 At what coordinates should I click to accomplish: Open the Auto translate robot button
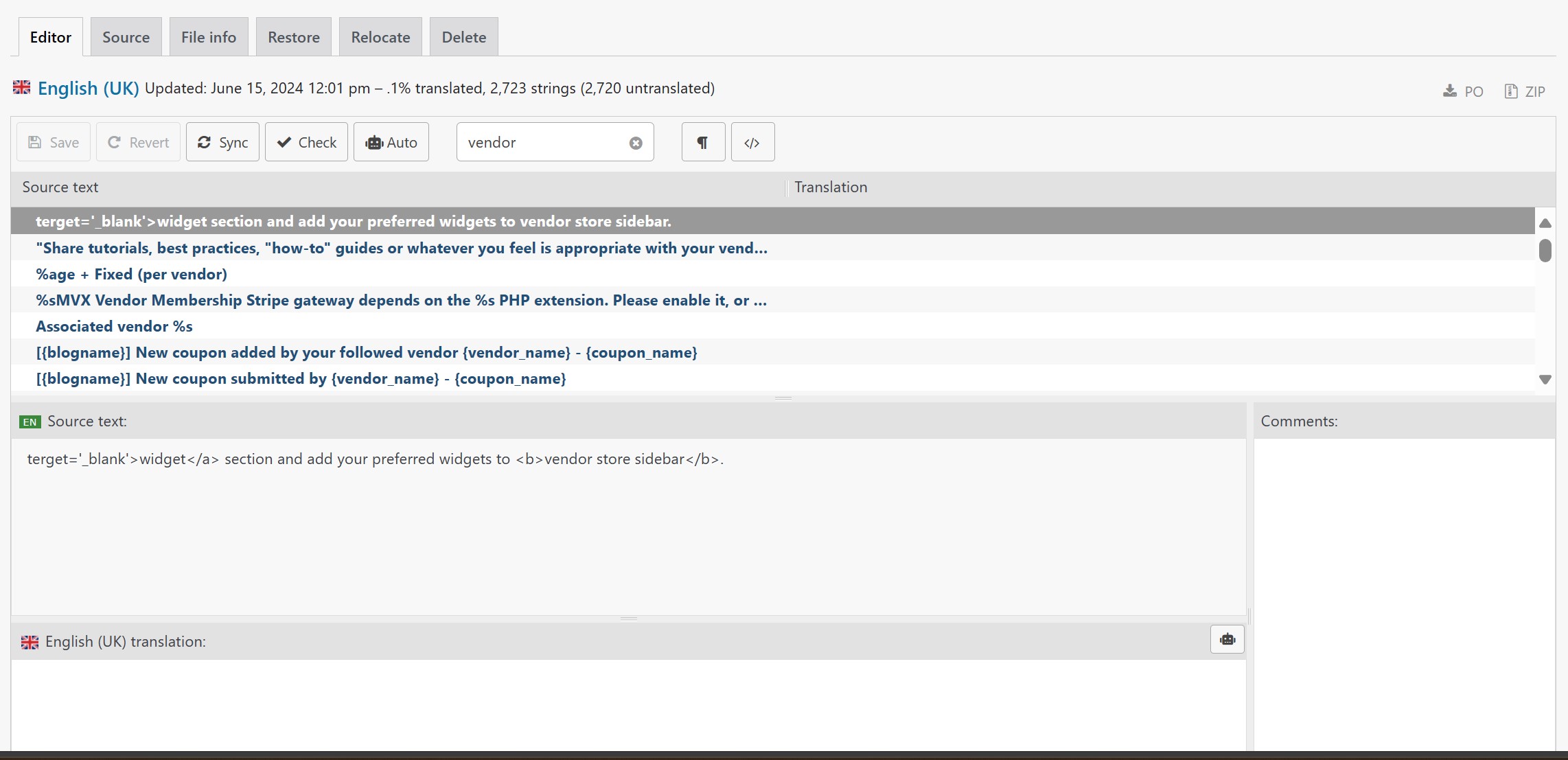391,142
